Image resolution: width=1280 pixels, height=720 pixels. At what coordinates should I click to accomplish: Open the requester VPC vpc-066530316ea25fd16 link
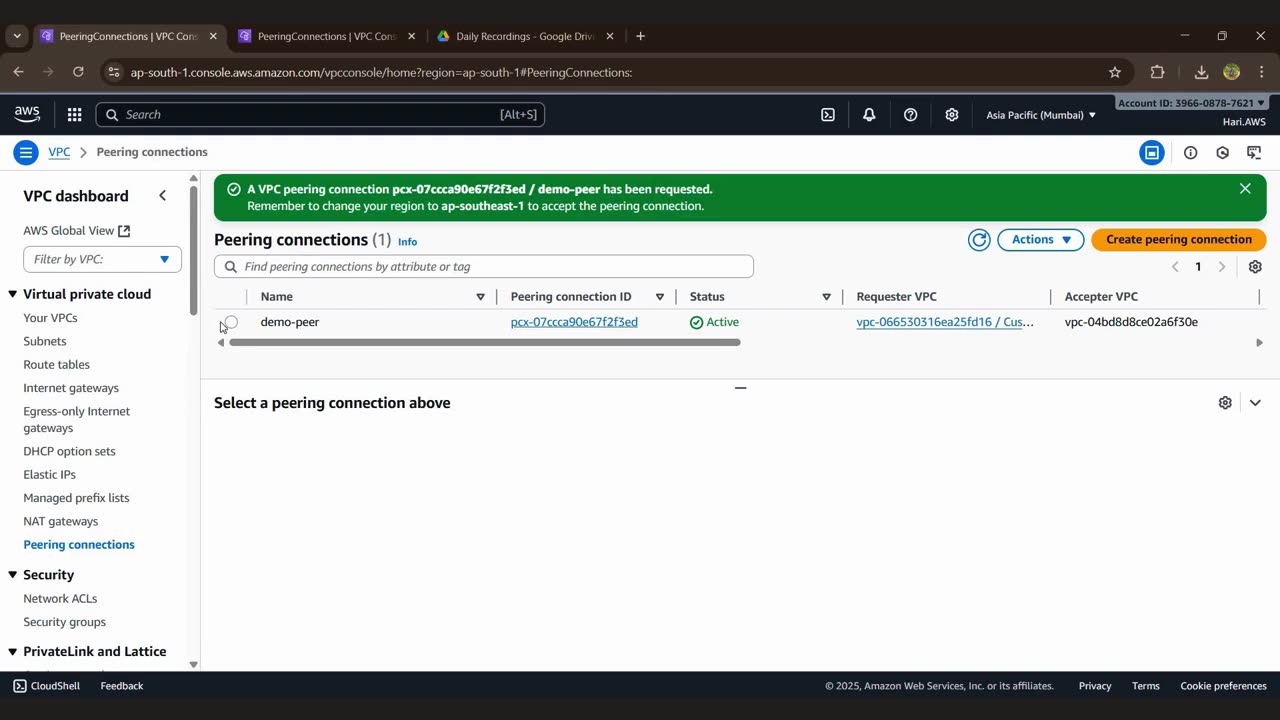tap(945, 322)
